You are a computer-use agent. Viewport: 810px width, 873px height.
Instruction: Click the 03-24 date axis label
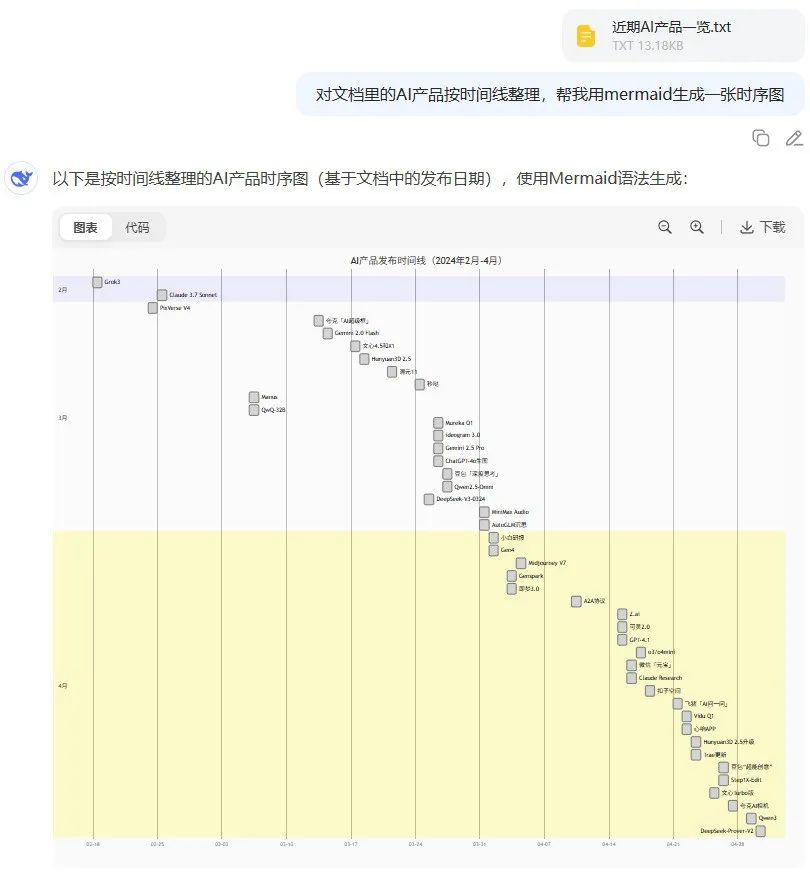click(x=415, y=845)
